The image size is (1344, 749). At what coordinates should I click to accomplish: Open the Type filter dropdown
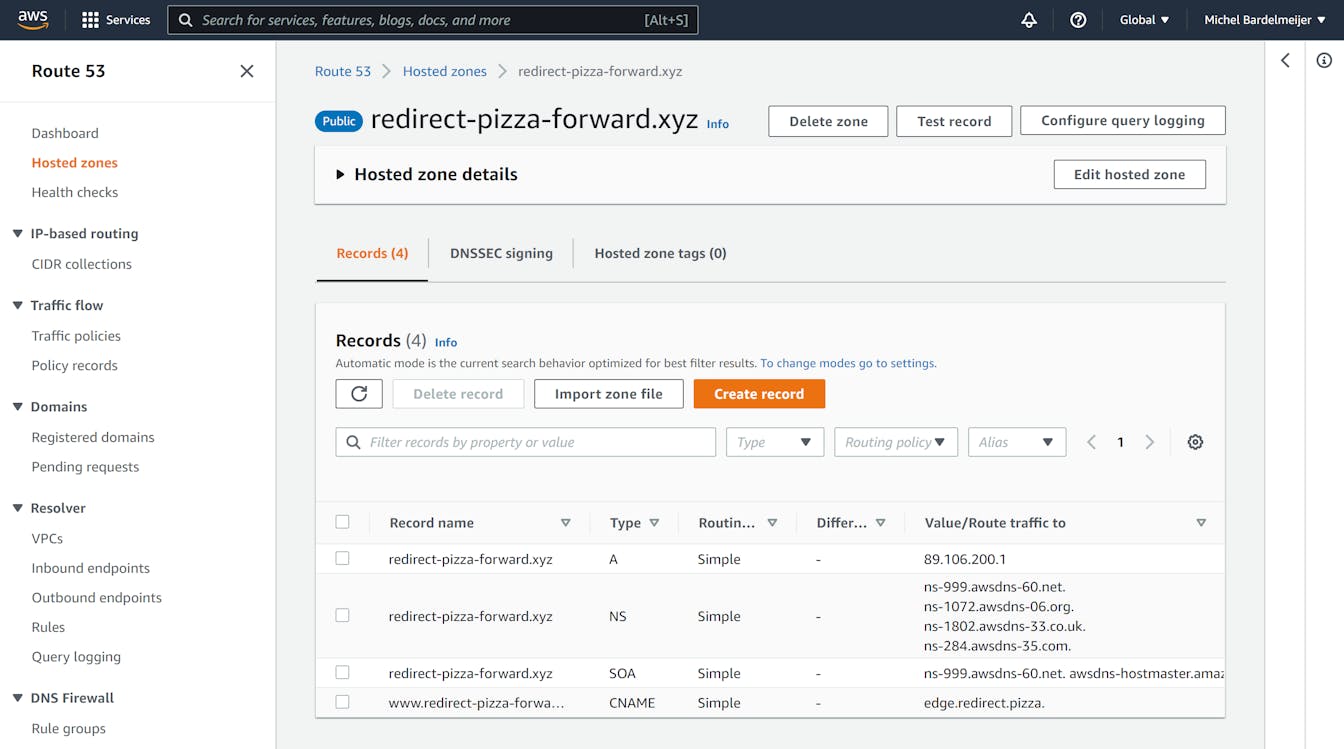tap(774, 442)
